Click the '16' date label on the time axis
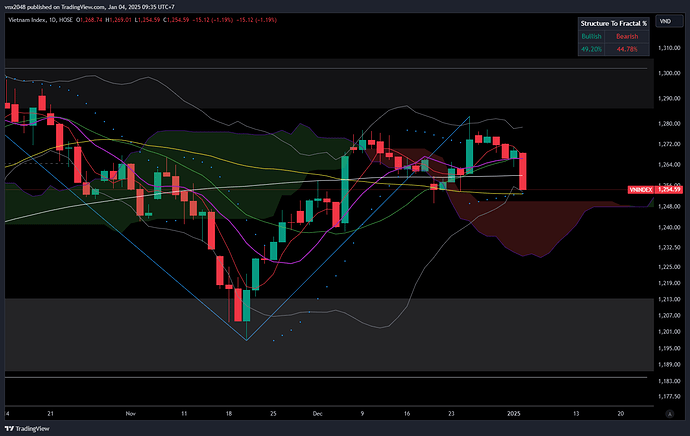This screenshot has height=436, width=690. [407, 414]
